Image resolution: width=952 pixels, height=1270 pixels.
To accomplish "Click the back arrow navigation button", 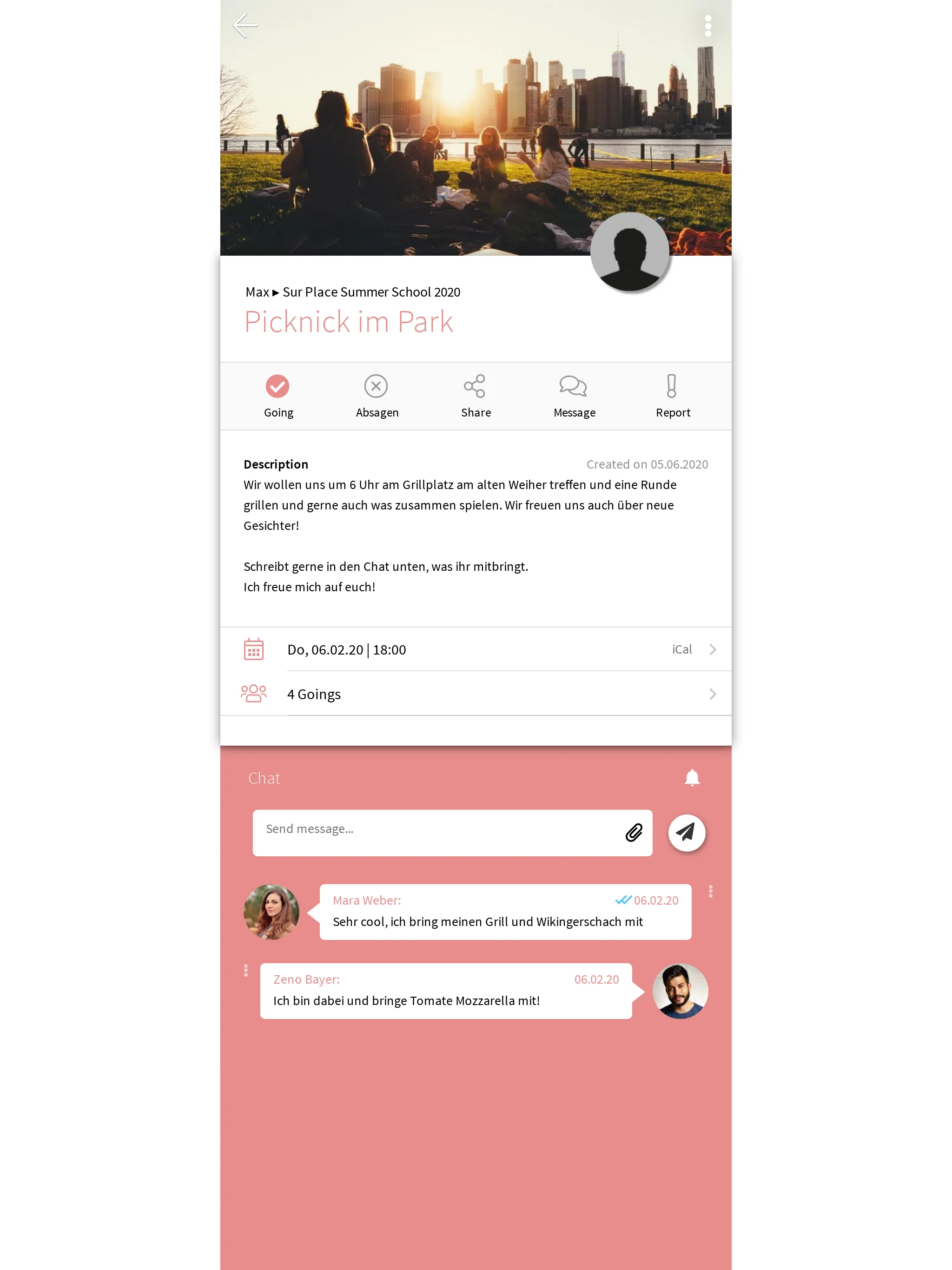I will (x=244, y=24).
